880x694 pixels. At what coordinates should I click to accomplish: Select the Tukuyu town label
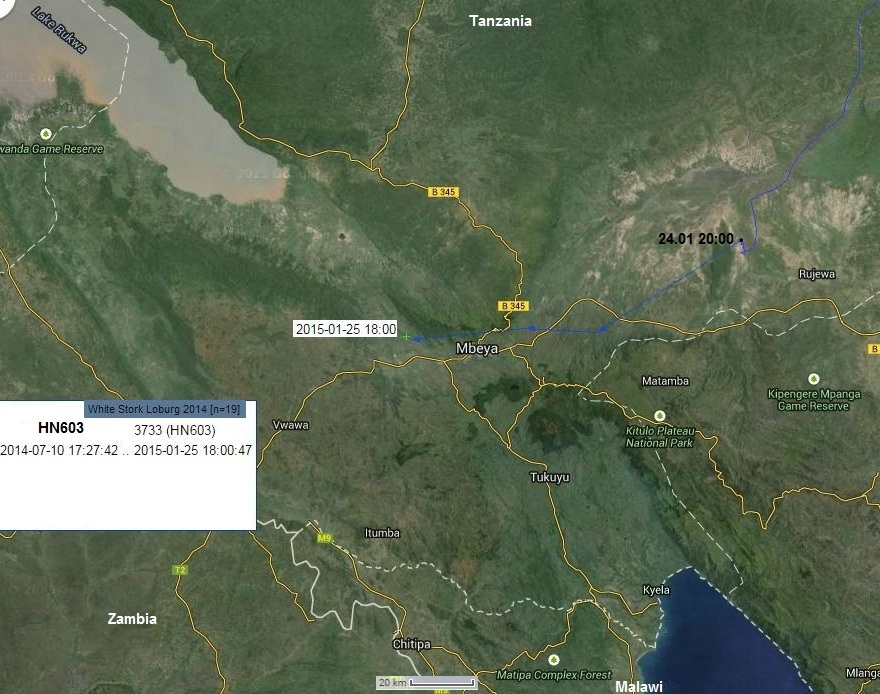coord(549,477)
